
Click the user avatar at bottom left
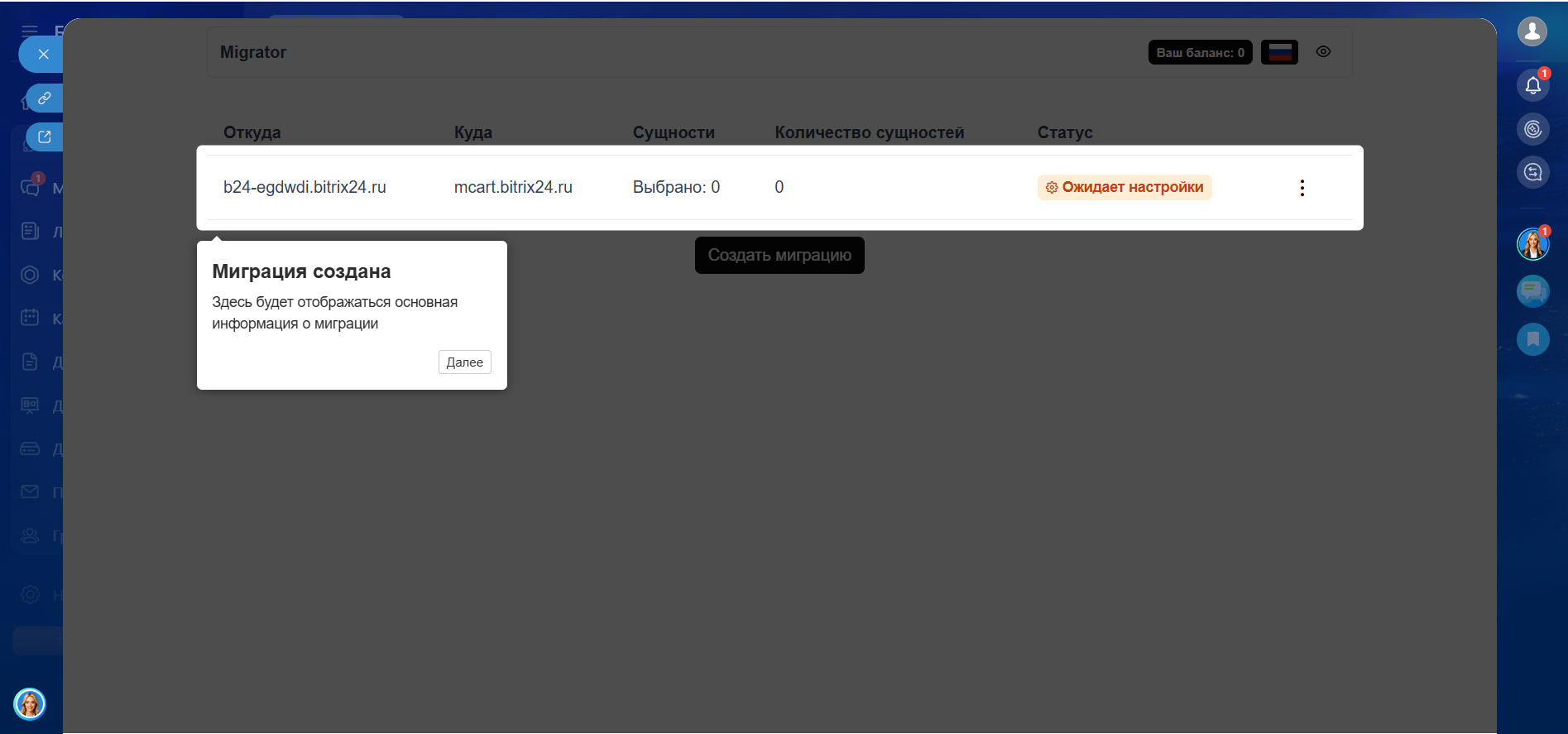tap(30, 704)
